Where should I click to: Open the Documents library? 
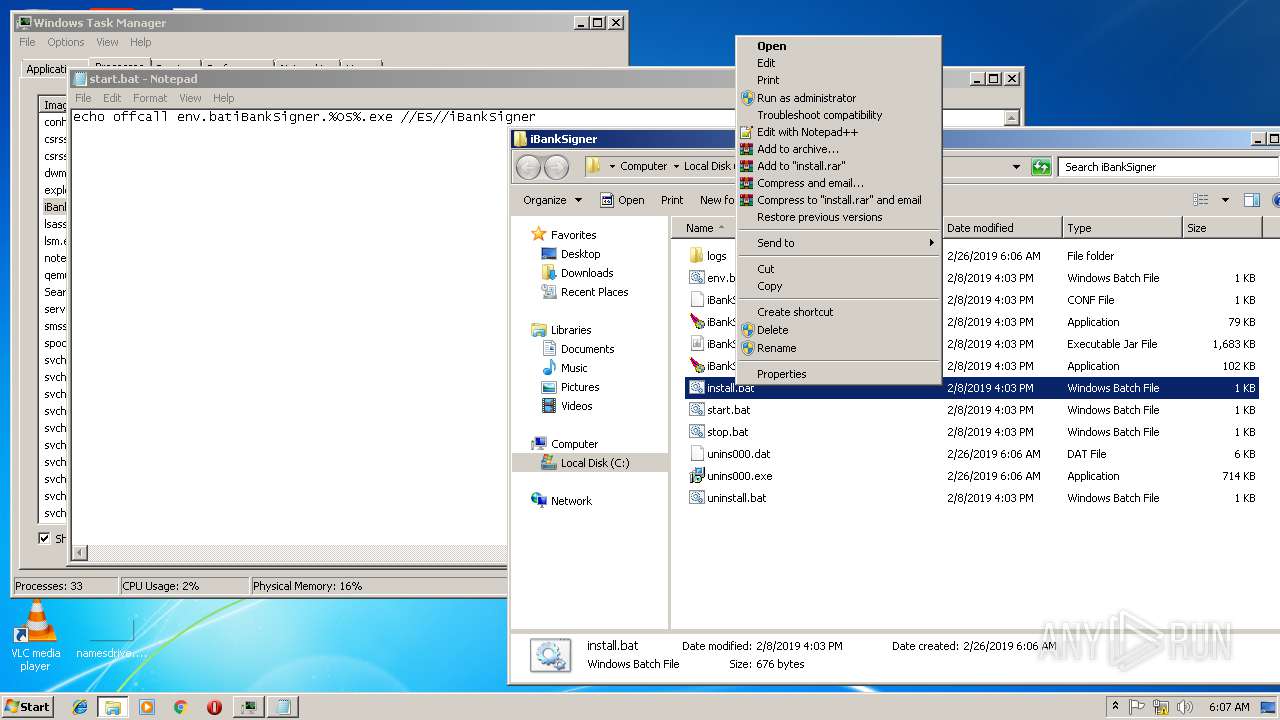pyautogui.click(x=587, y=349)
